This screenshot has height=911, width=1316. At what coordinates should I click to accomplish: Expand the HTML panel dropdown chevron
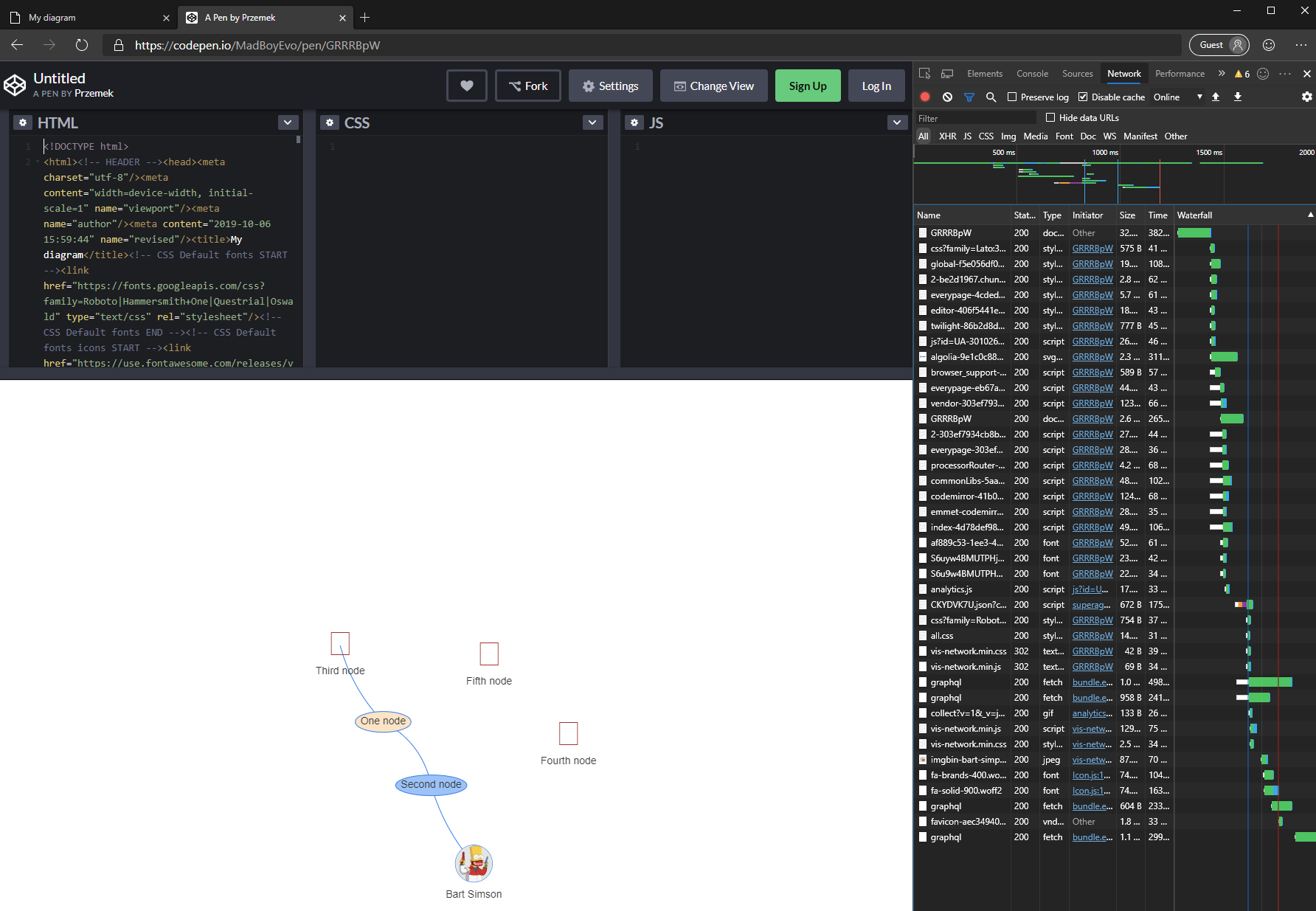288,122
